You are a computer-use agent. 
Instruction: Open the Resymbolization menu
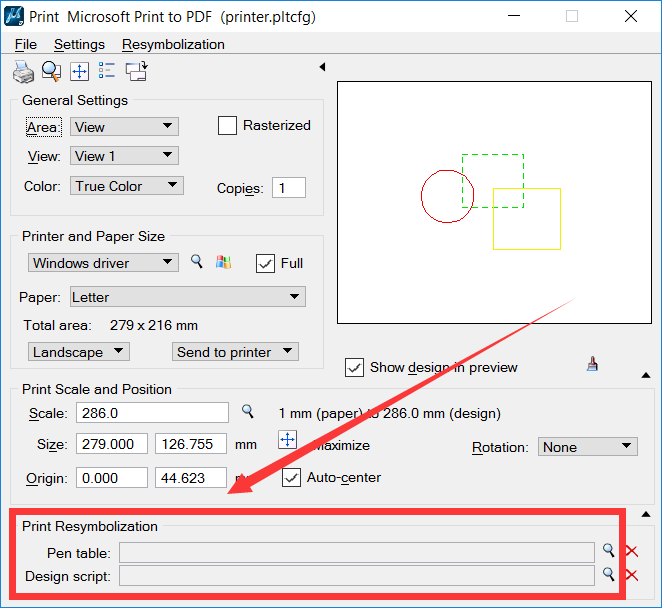click(x=173, y=44)
